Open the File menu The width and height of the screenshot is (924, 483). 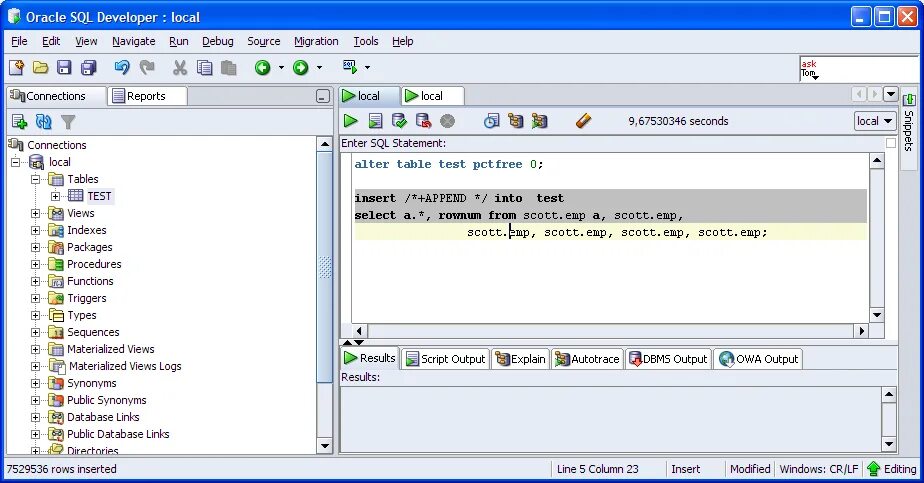coord(19,41)
